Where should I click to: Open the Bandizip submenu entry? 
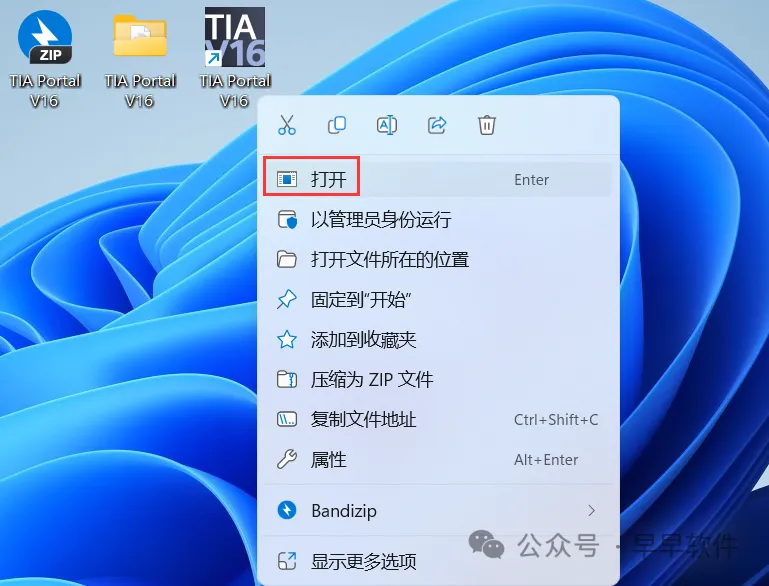438,510
